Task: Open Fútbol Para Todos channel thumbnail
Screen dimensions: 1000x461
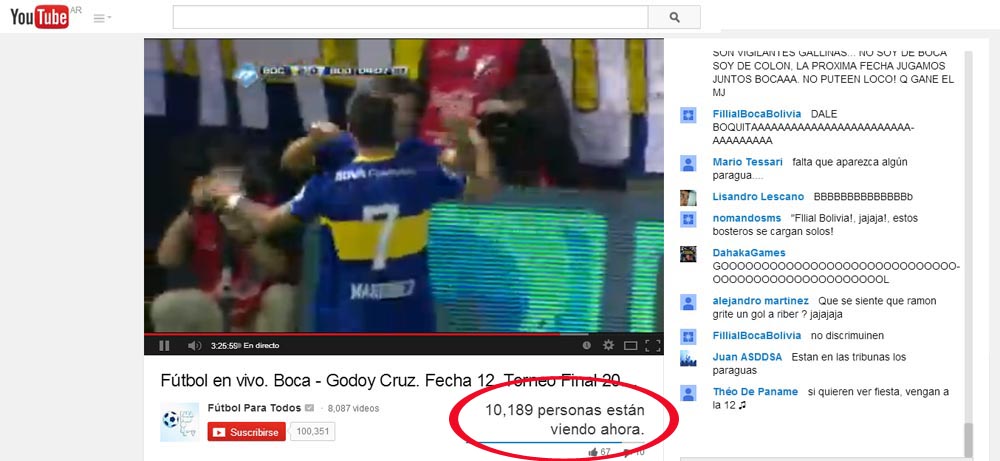Action: pos(179,421)
